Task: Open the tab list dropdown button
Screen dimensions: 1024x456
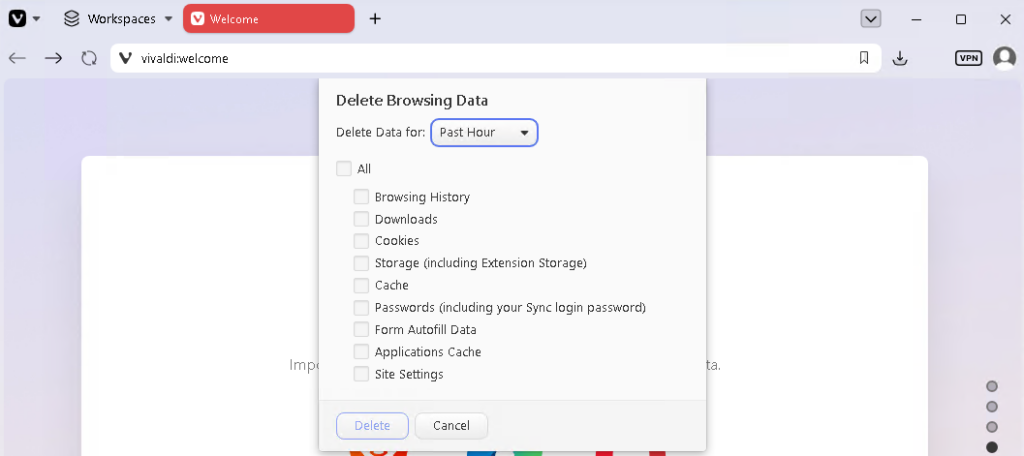Action: [871, 19]
